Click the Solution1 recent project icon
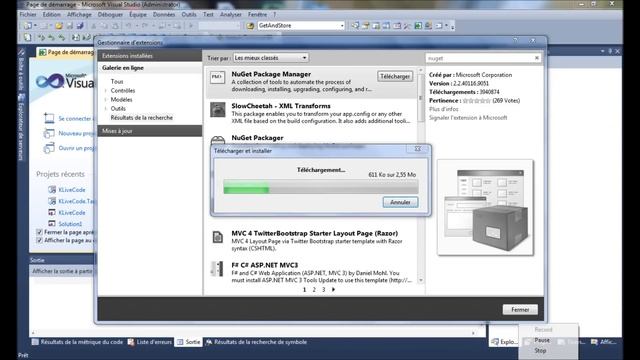 (52, 223)
